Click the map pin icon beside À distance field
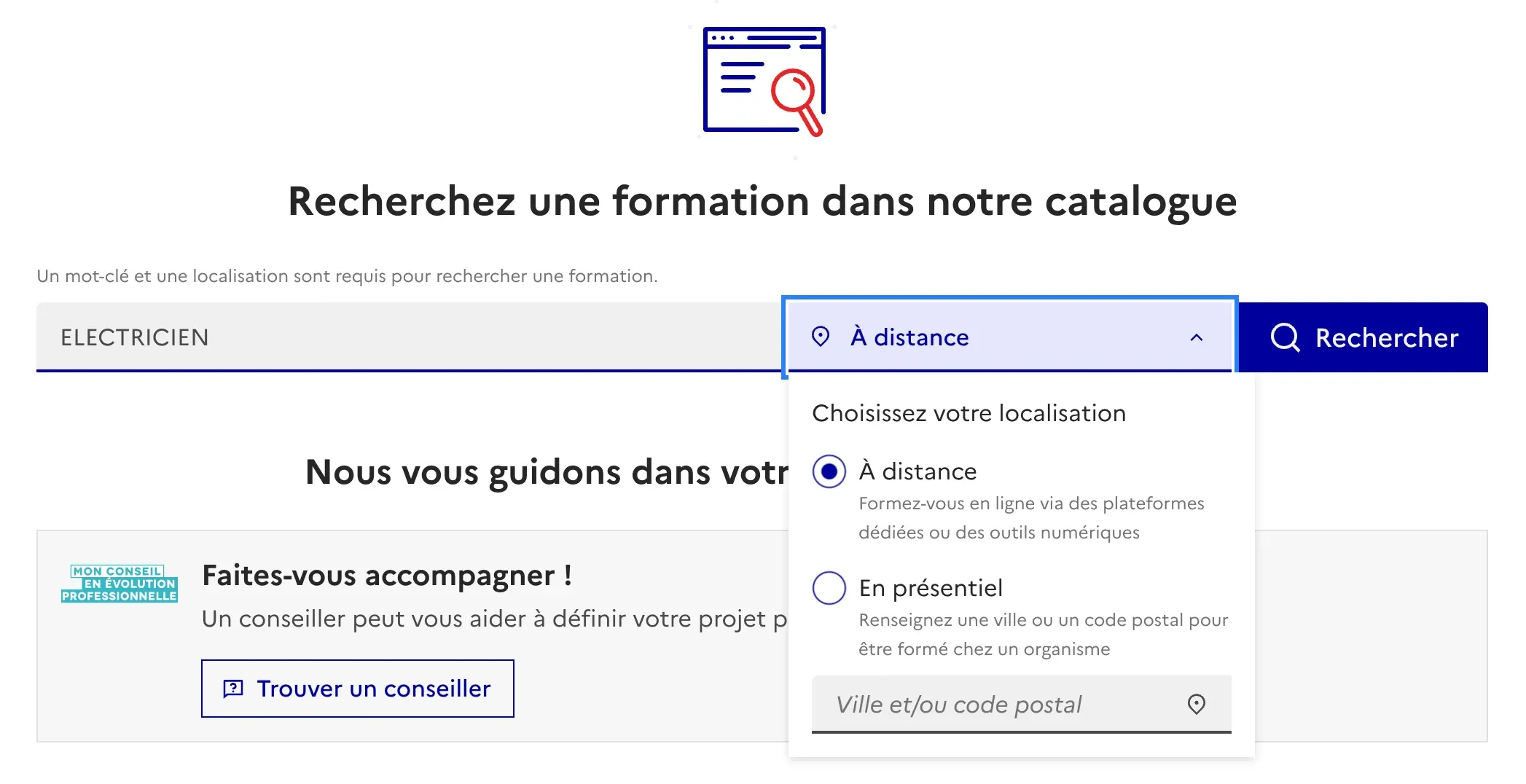 821,337
